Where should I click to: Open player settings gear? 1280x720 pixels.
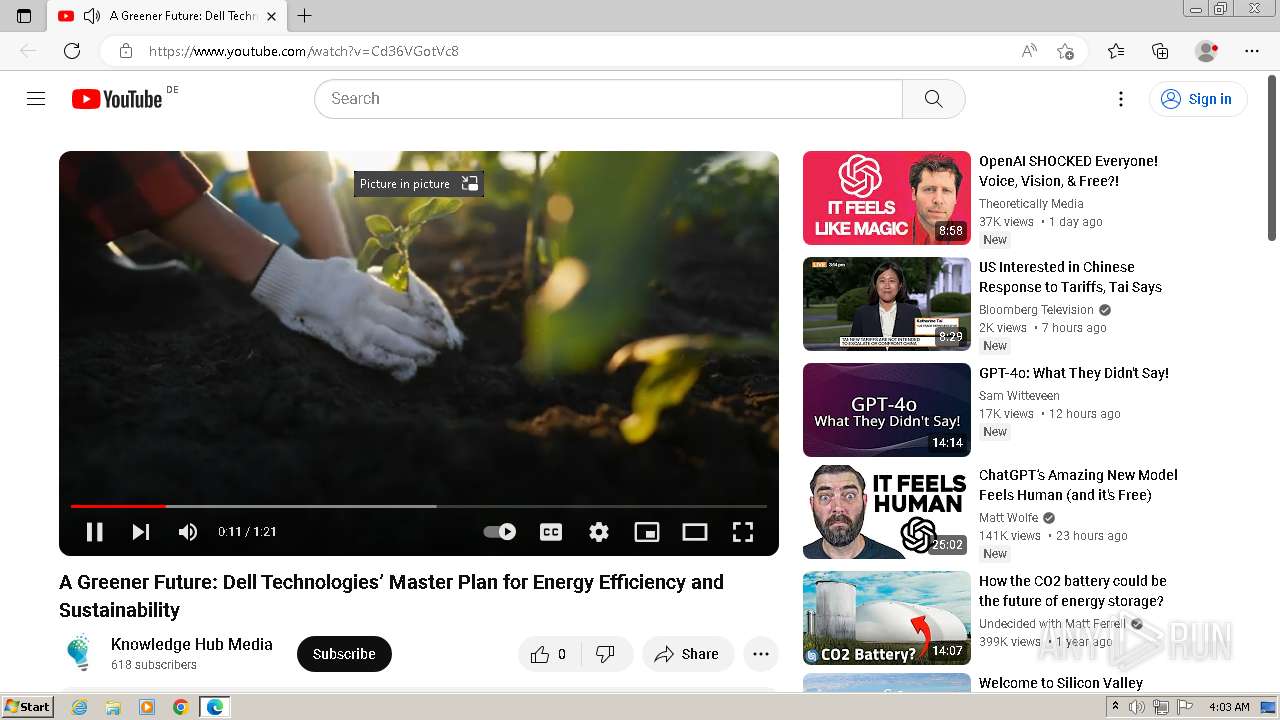point(599,532)
